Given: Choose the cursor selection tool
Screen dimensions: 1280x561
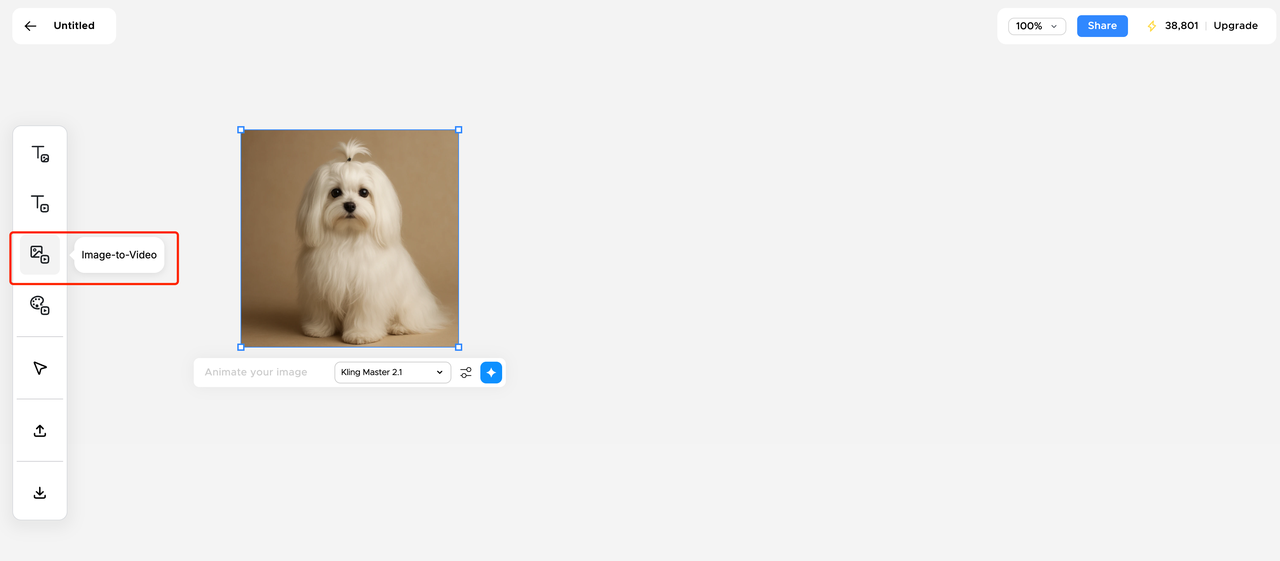Looking at the screenshot, I should point(40,368).
